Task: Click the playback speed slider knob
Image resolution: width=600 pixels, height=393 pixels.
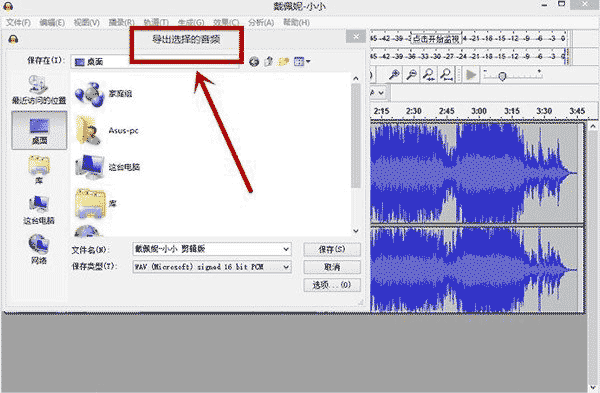Action: (502, 77)
